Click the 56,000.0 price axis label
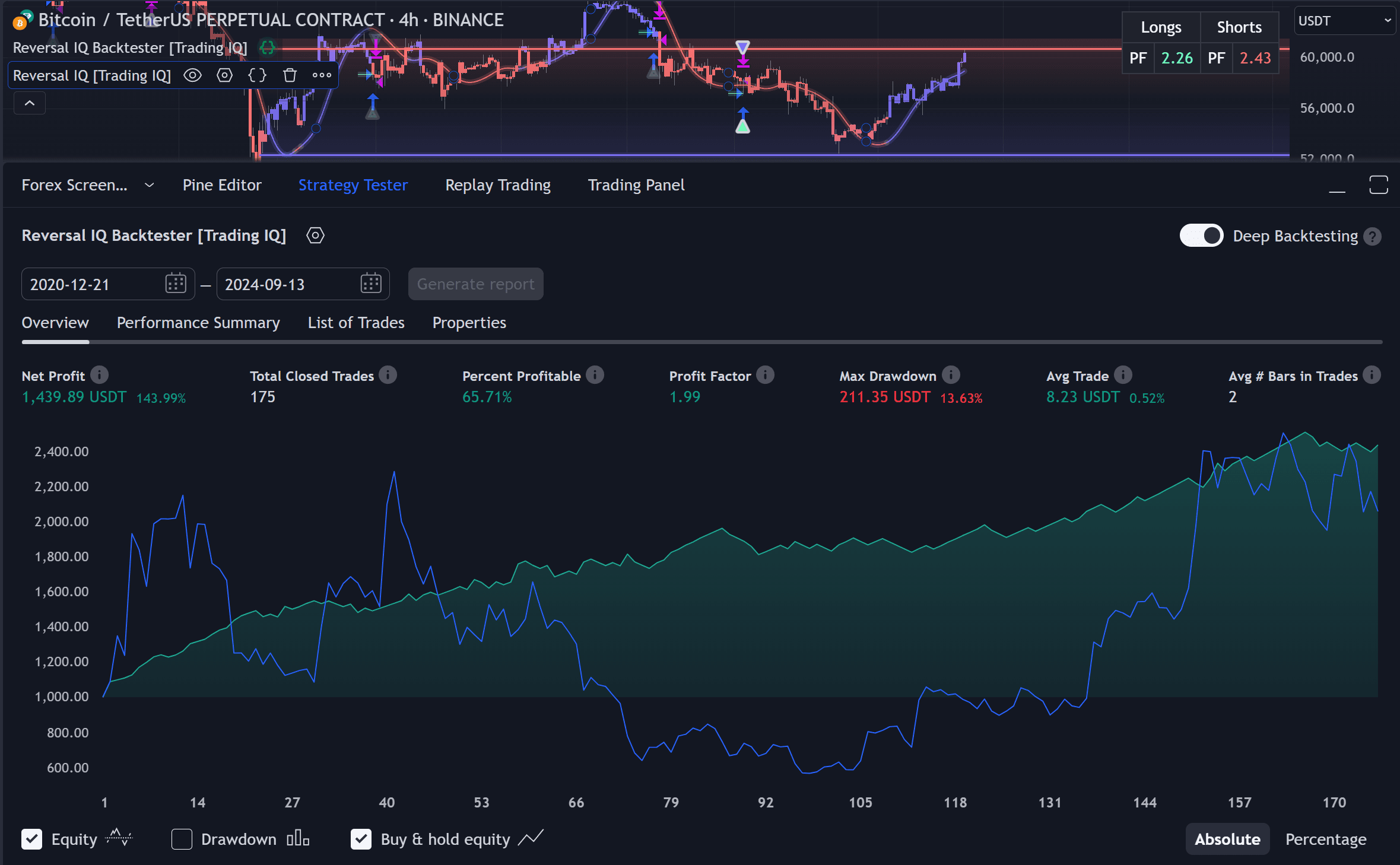Viewport: 1400px width, 865px height. [x=1327, y=108]
